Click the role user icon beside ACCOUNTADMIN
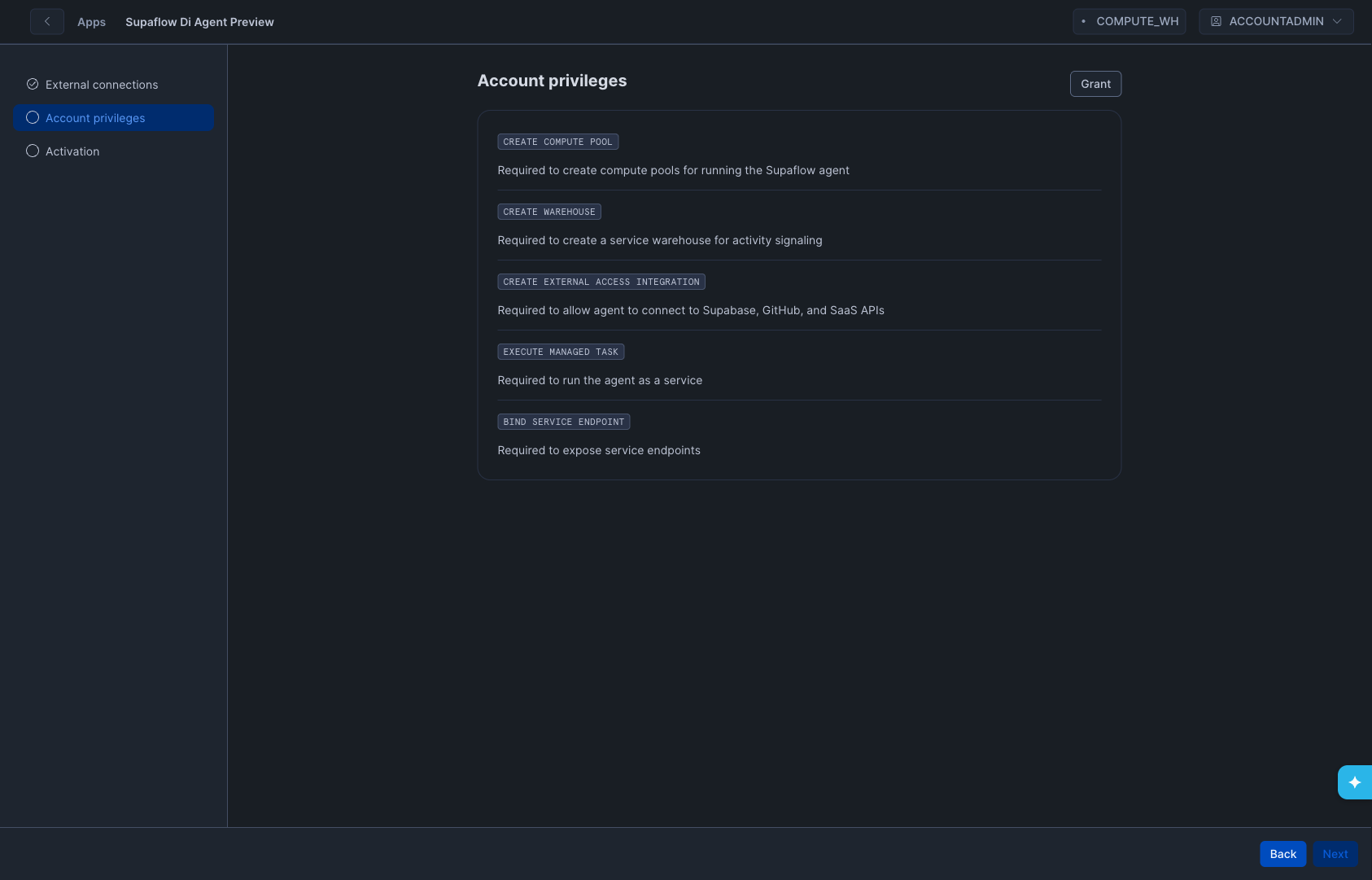The image size is (1372, 880). coord(1216,22)
